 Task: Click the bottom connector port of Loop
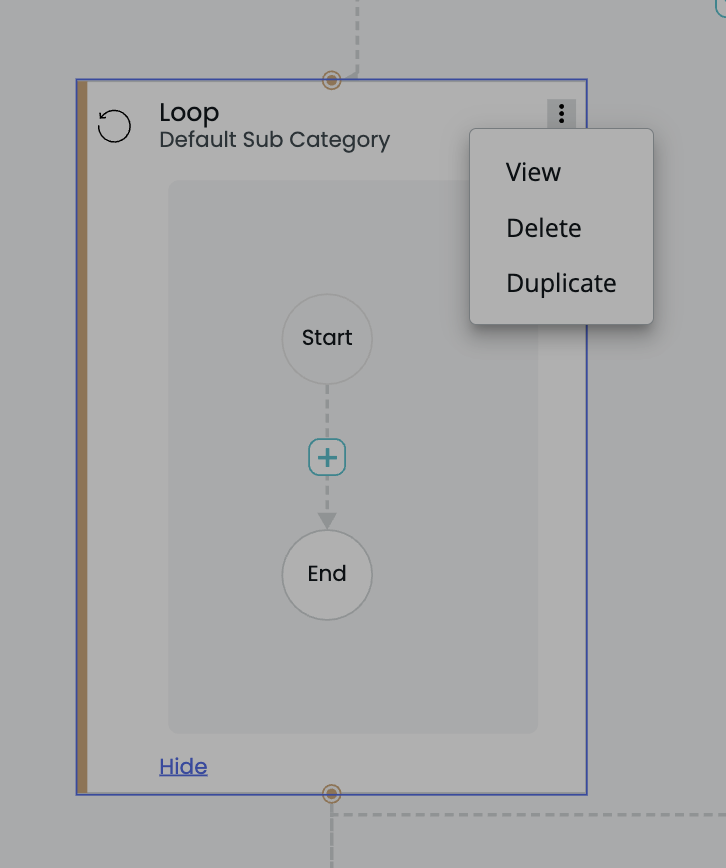(x=332, y=794)
